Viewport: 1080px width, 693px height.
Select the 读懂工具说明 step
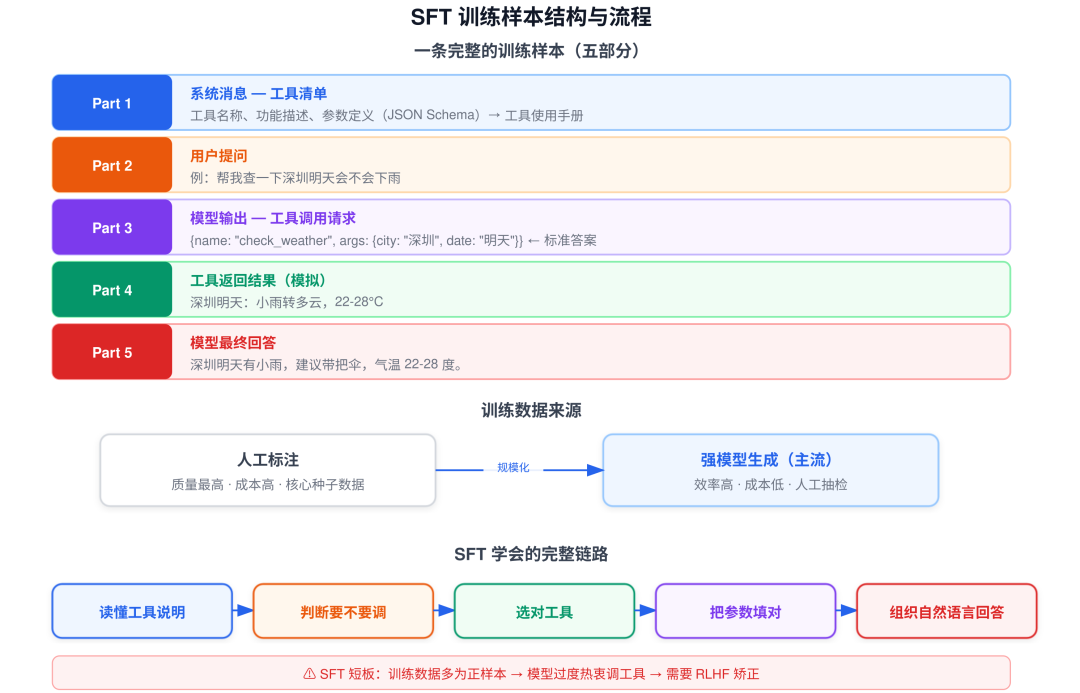142,612
